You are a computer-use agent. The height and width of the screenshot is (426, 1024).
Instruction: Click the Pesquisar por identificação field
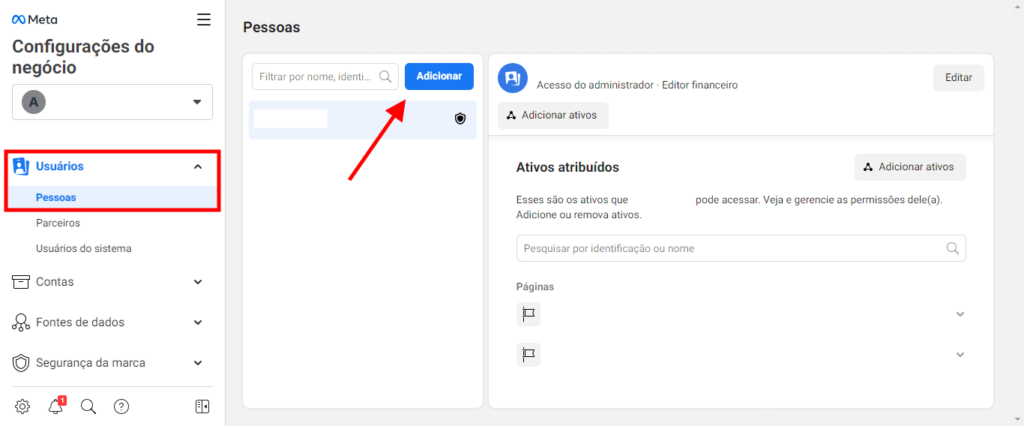point(741,248)
